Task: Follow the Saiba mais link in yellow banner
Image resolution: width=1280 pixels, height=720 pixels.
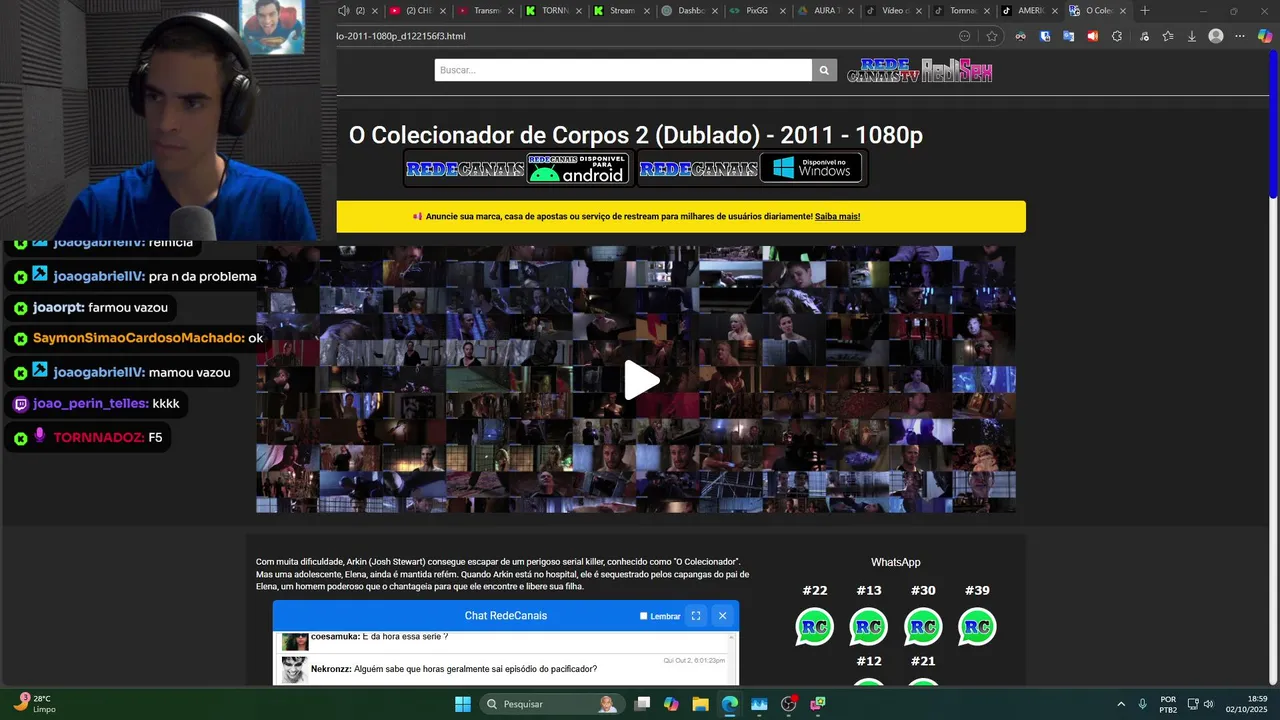Action: click(837, 216)
